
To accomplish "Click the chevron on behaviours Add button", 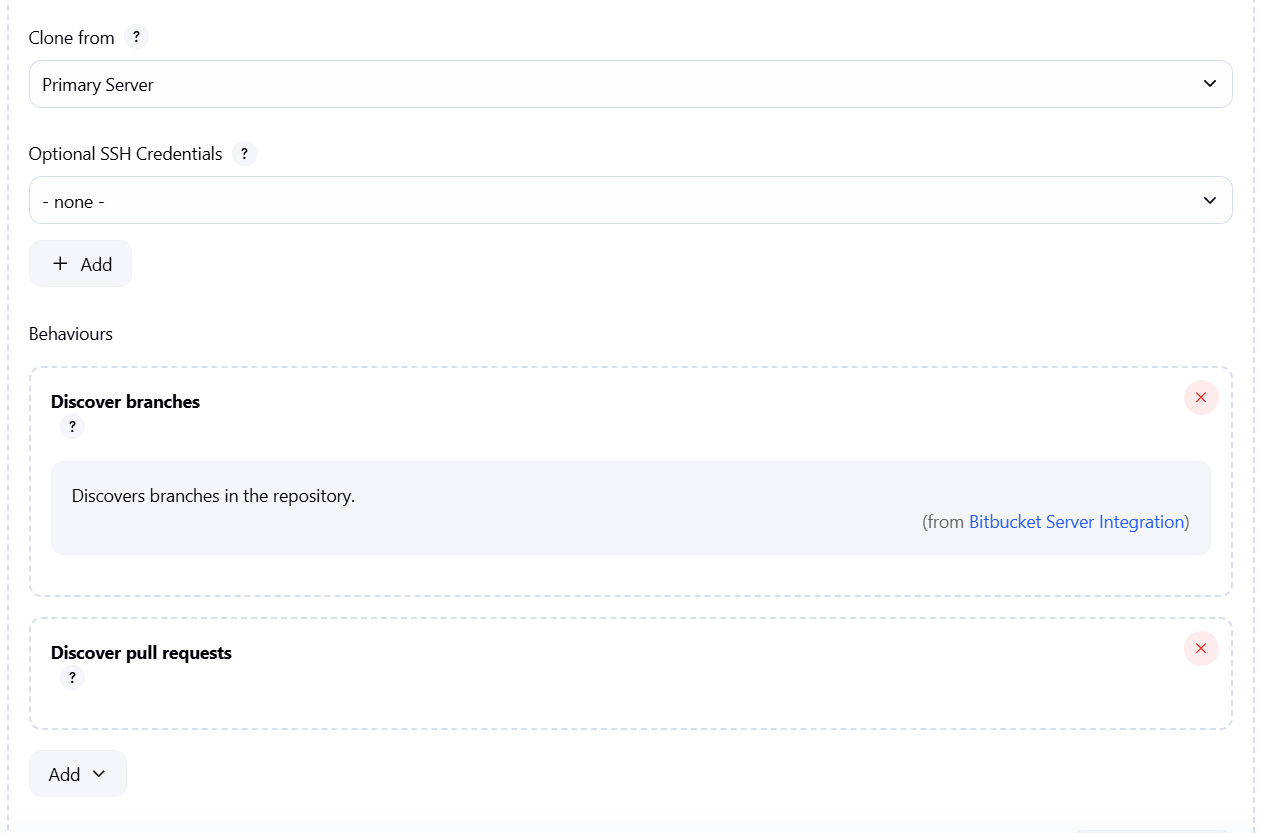I will pyautogui.click(x=98, y=774).
